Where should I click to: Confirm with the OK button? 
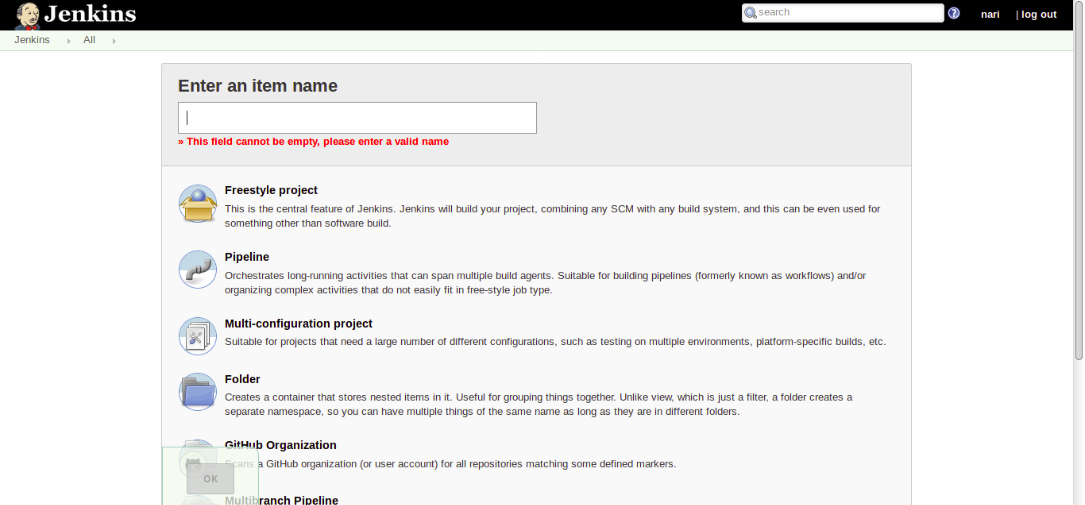[211, 479]
